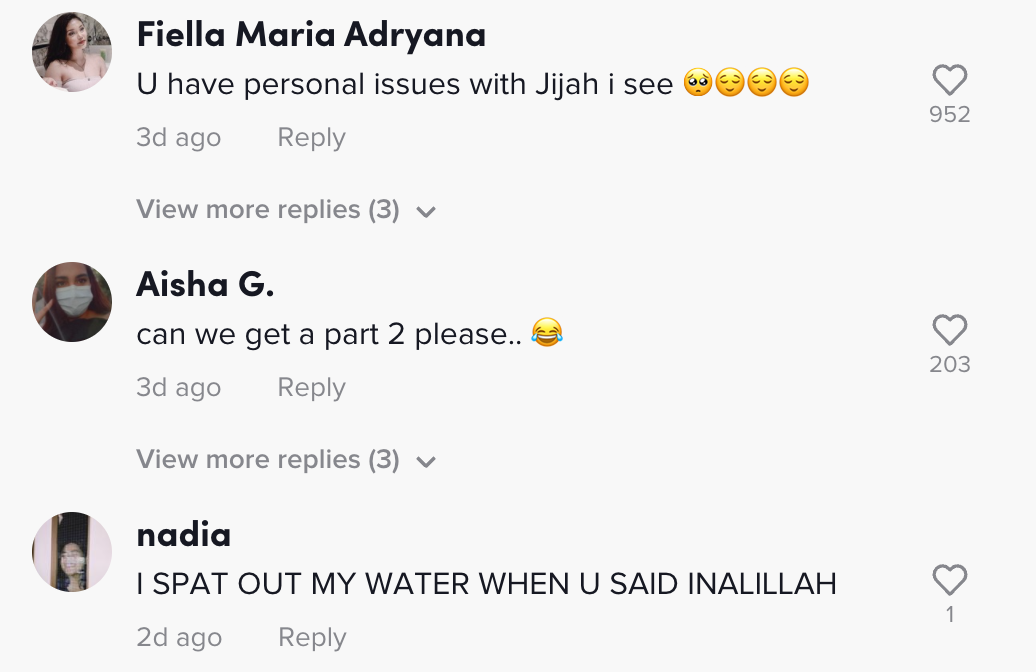Viewport: 1036px width, 672px height.
Task: Select the "I SPAT OUT MY WATER" comment text
Action: [x=486, y=585]
